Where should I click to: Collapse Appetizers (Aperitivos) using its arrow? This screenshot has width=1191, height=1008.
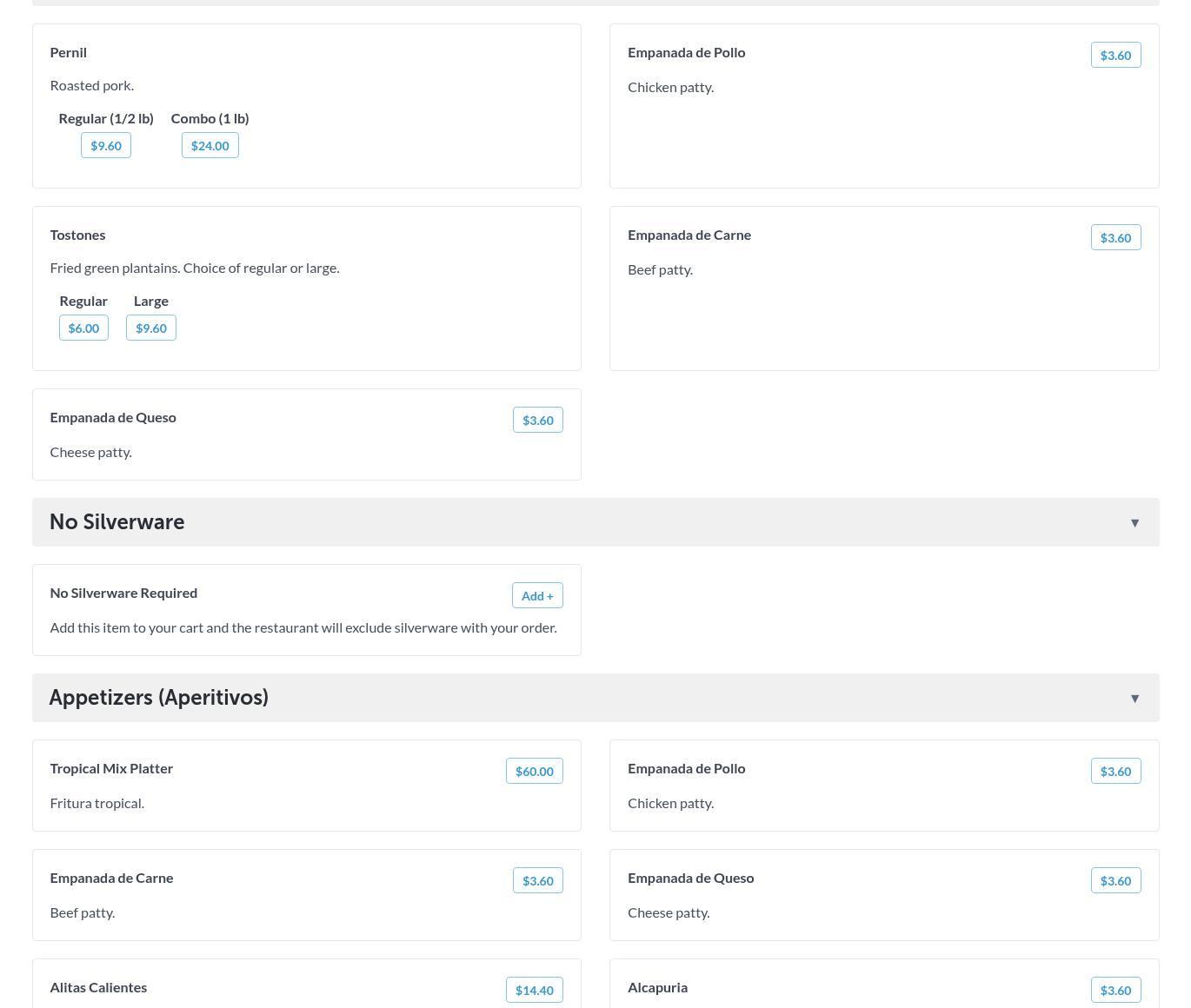point(1134,698)
